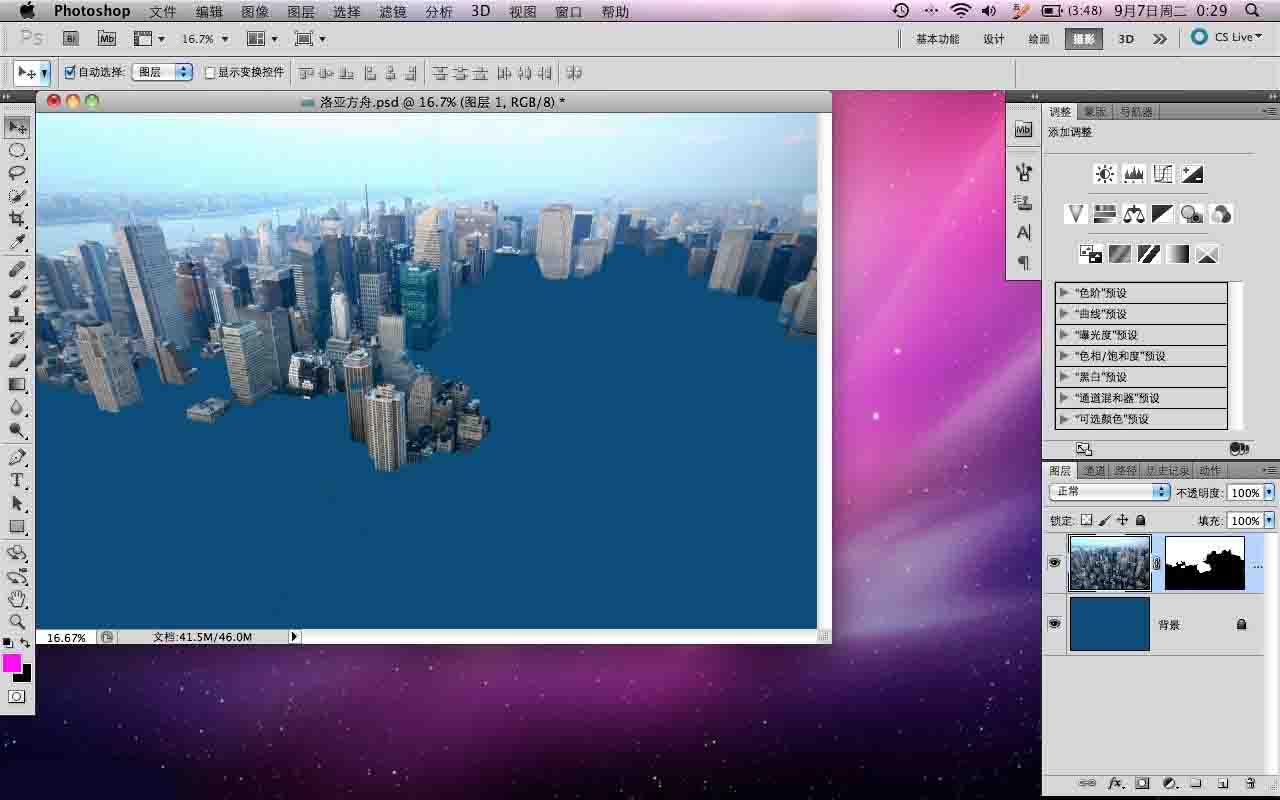The height and width of the screenshot is (800, 1280).
Task: Select the Pen tool
Action: coord(17,457)
